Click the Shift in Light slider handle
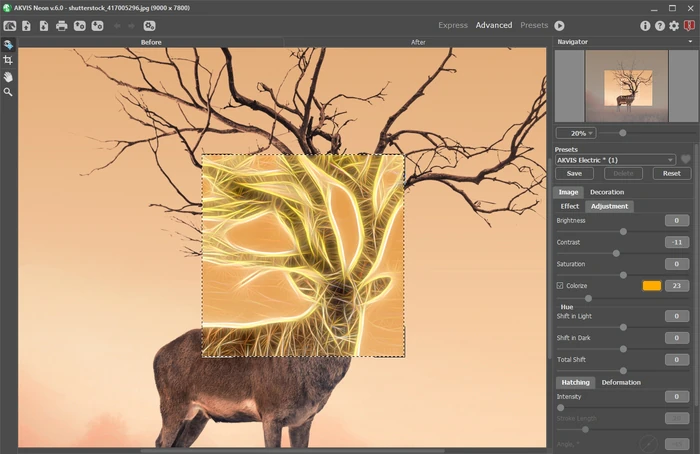The width and height of the screenshot is (700, 454). pos(623,327)
